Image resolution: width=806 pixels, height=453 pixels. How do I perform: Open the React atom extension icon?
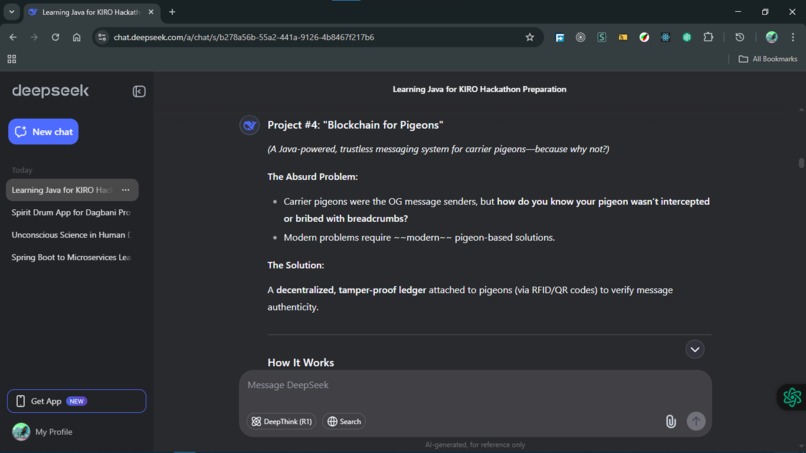[665, 37]
